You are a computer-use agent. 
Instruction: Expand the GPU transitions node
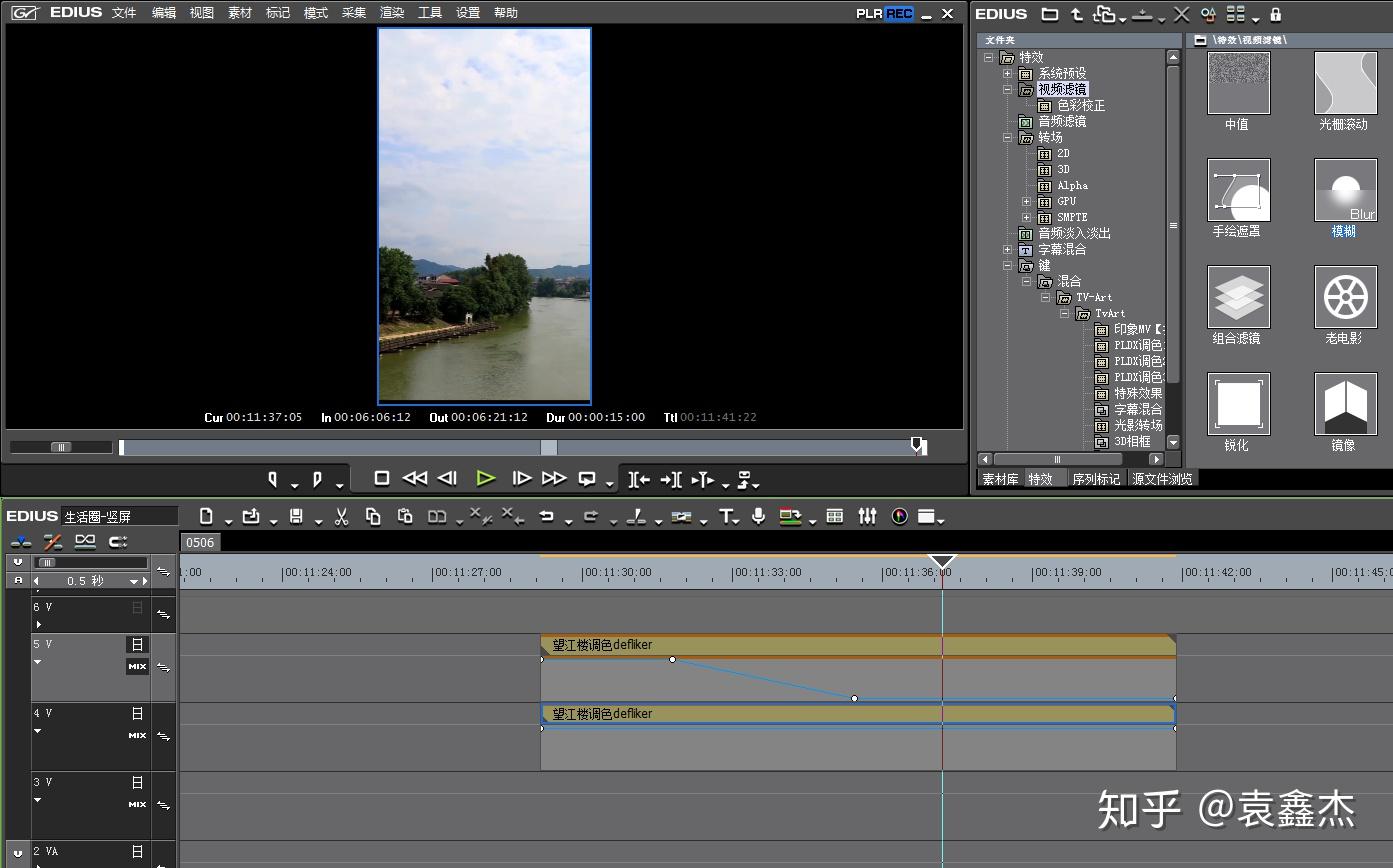pos(1027,202)
